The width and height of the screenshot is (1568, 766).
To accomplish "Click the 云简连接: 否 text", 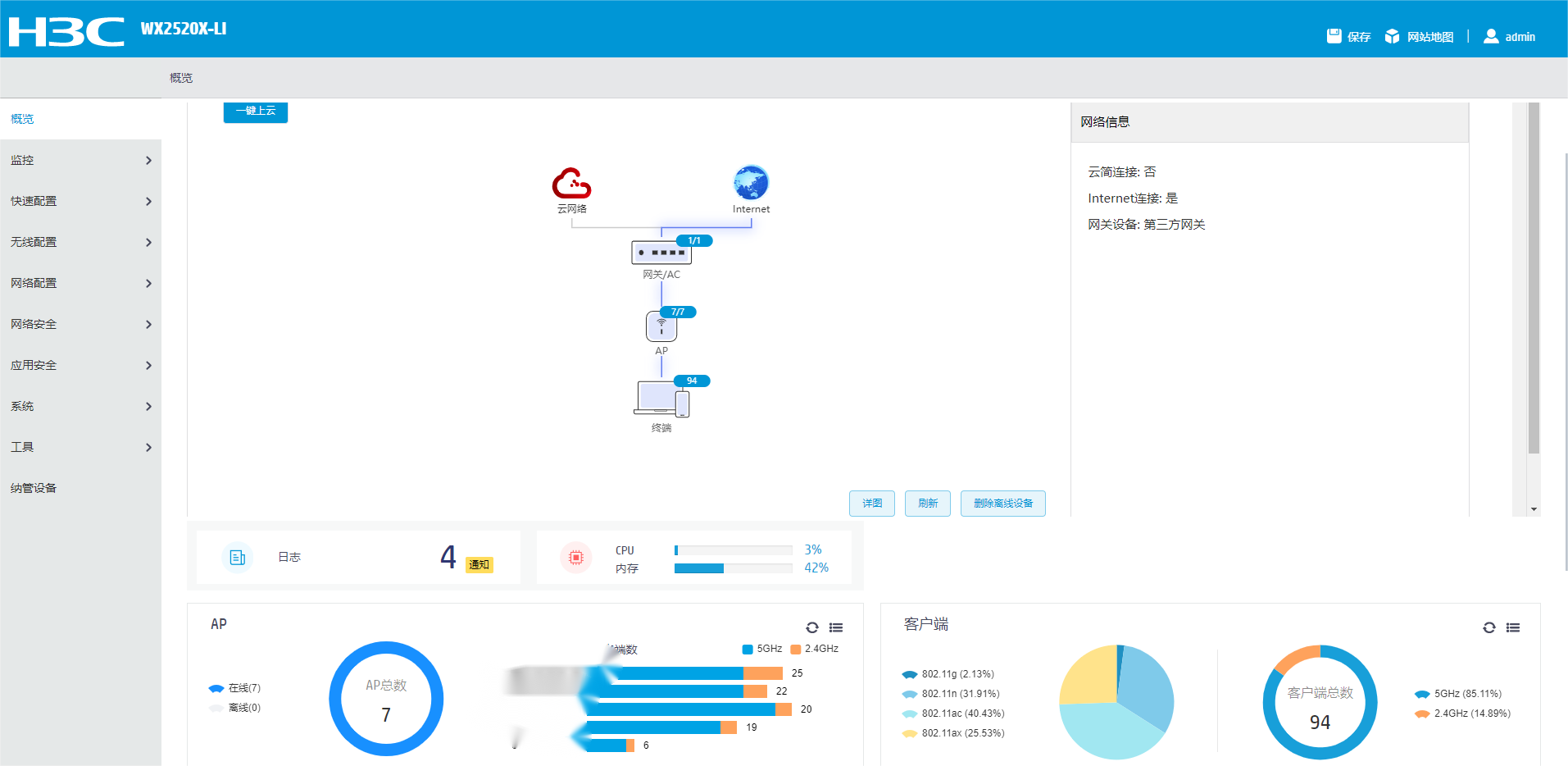I will (x=1122, y=172).
